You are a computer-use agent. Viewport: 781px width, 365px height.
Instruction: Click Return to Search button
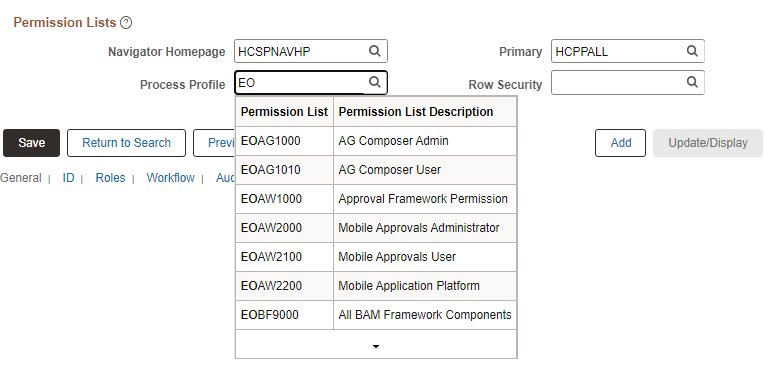(x=127, y=143)
